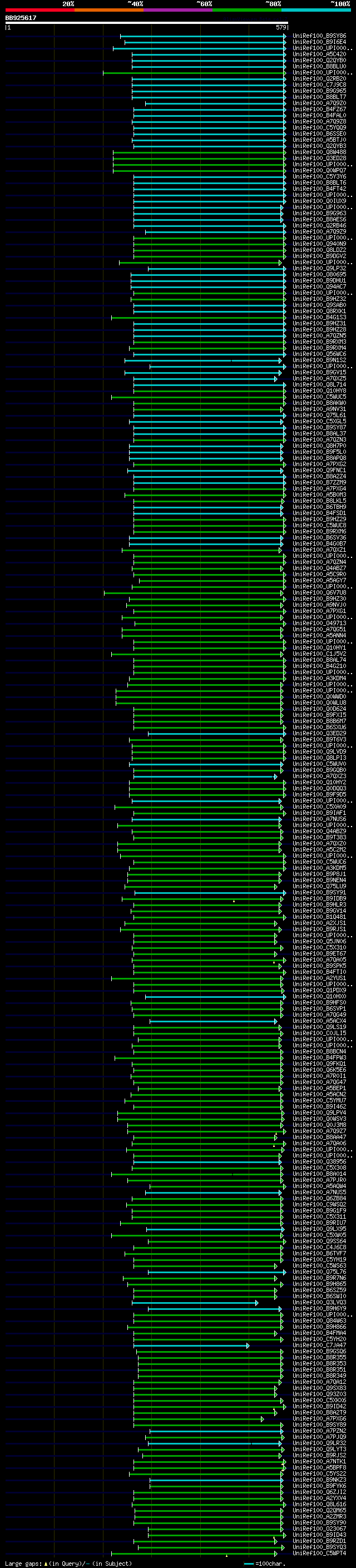Select hit label UniRef100_B4FZ67

click(319, 109)
